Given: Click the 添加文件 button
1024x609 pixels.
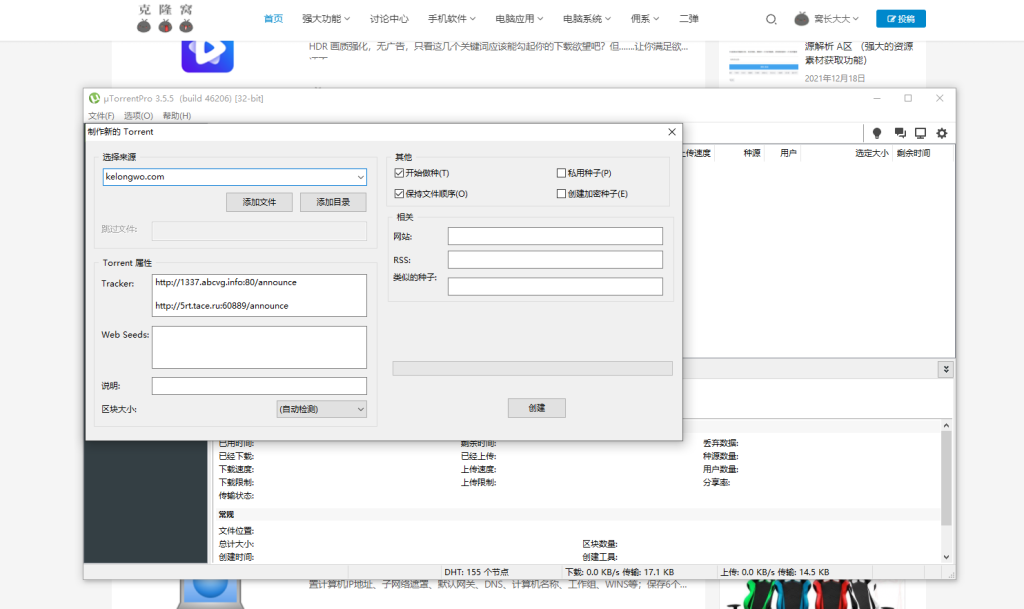Looking at the screenshot, I should click(259, 202).
